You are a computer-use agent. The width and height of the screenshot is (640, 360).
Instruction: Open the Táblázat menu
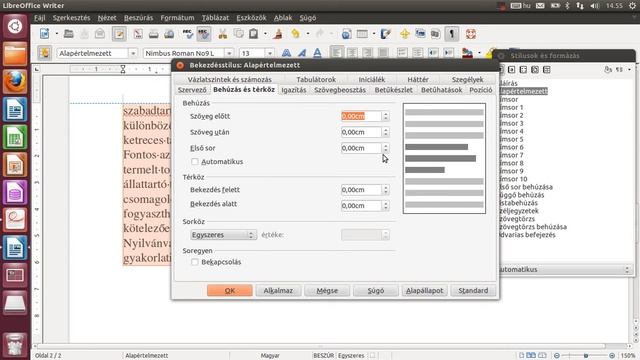[x=215, y=18]
